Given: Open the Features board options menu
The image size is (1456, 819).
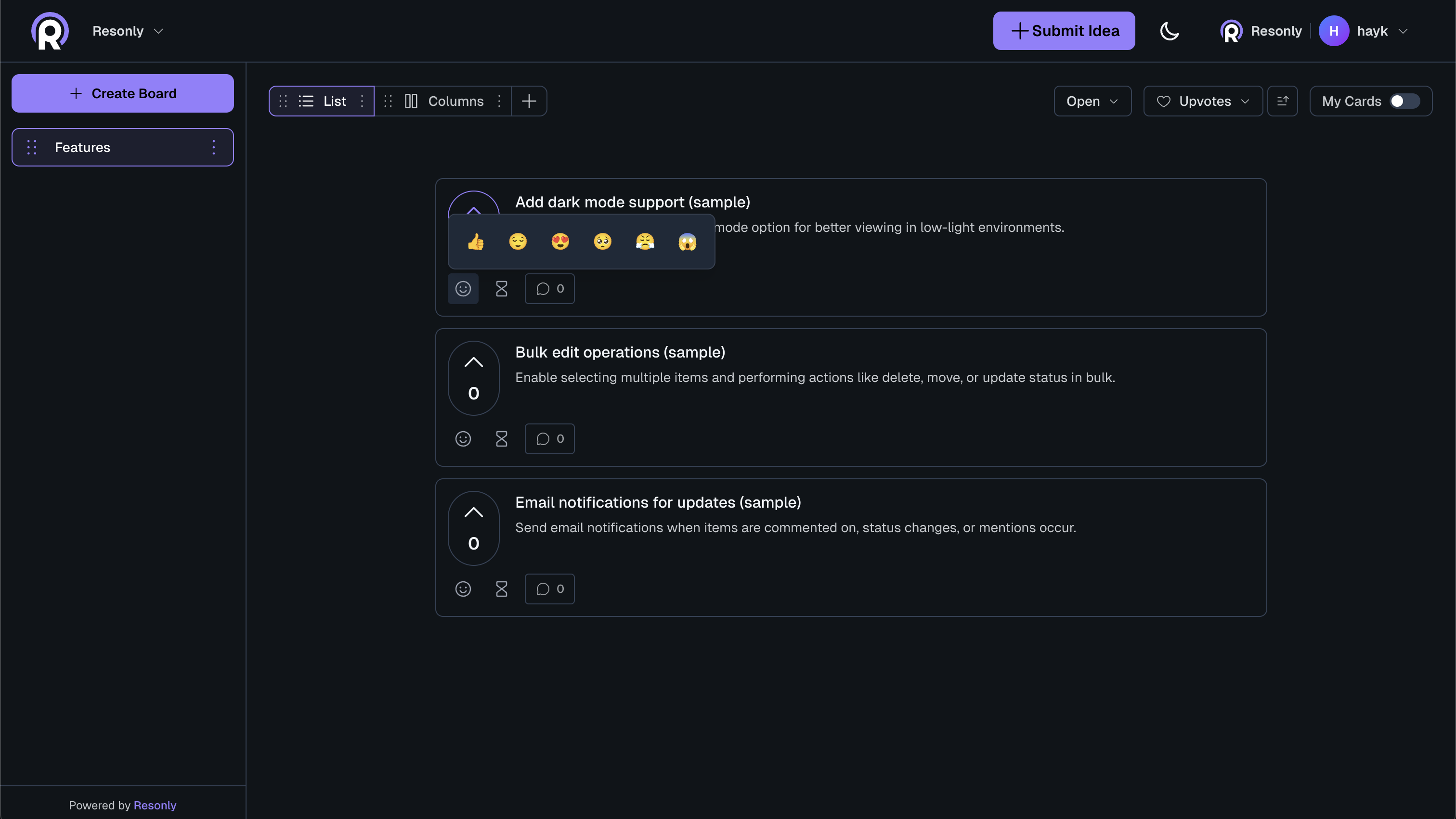Looking at the screenshot, I should click(x=214, y=147).
